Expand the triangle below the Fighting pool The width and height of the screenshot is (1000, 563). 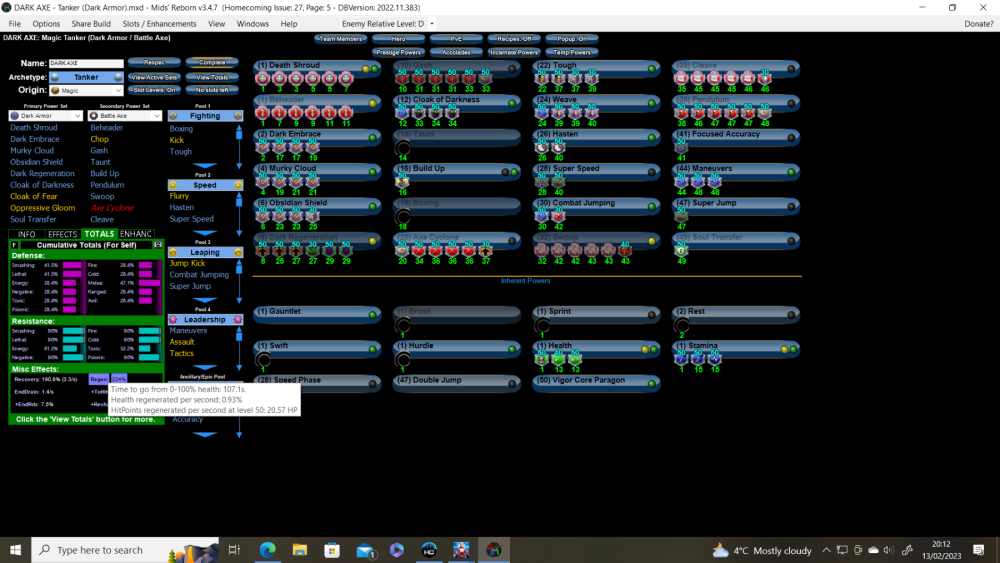(x=205, y=165)
